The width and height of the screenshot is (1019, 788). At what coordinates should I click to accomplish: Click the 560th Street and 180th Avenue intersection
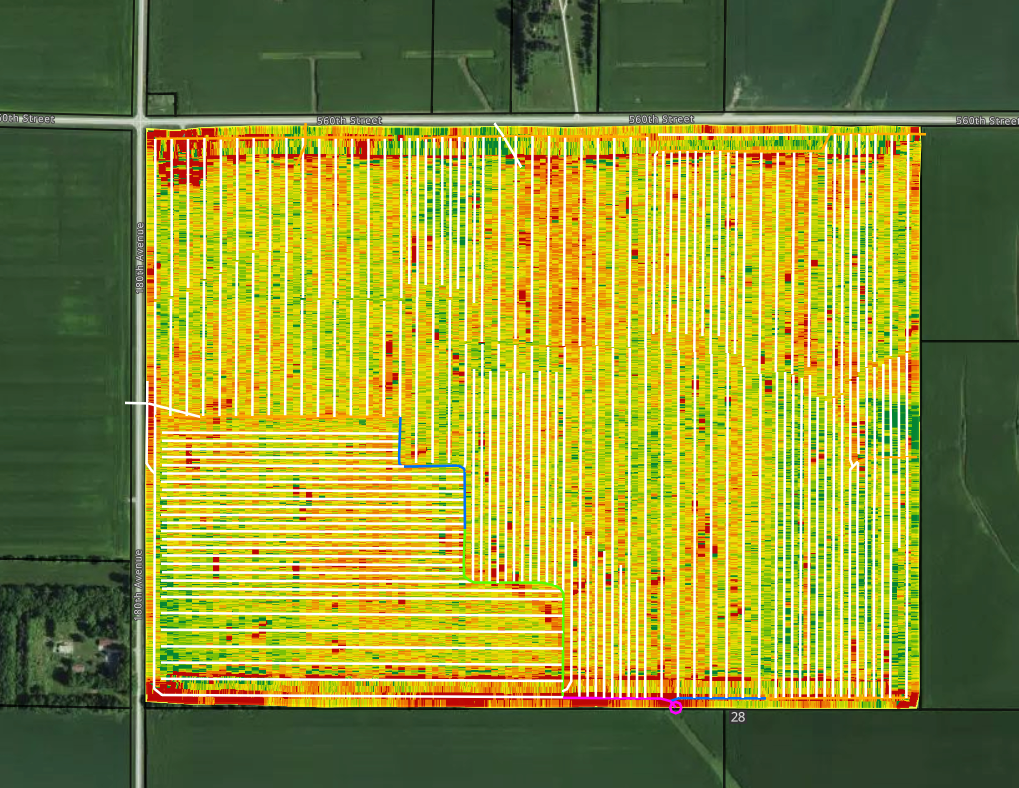coord(140,121)
